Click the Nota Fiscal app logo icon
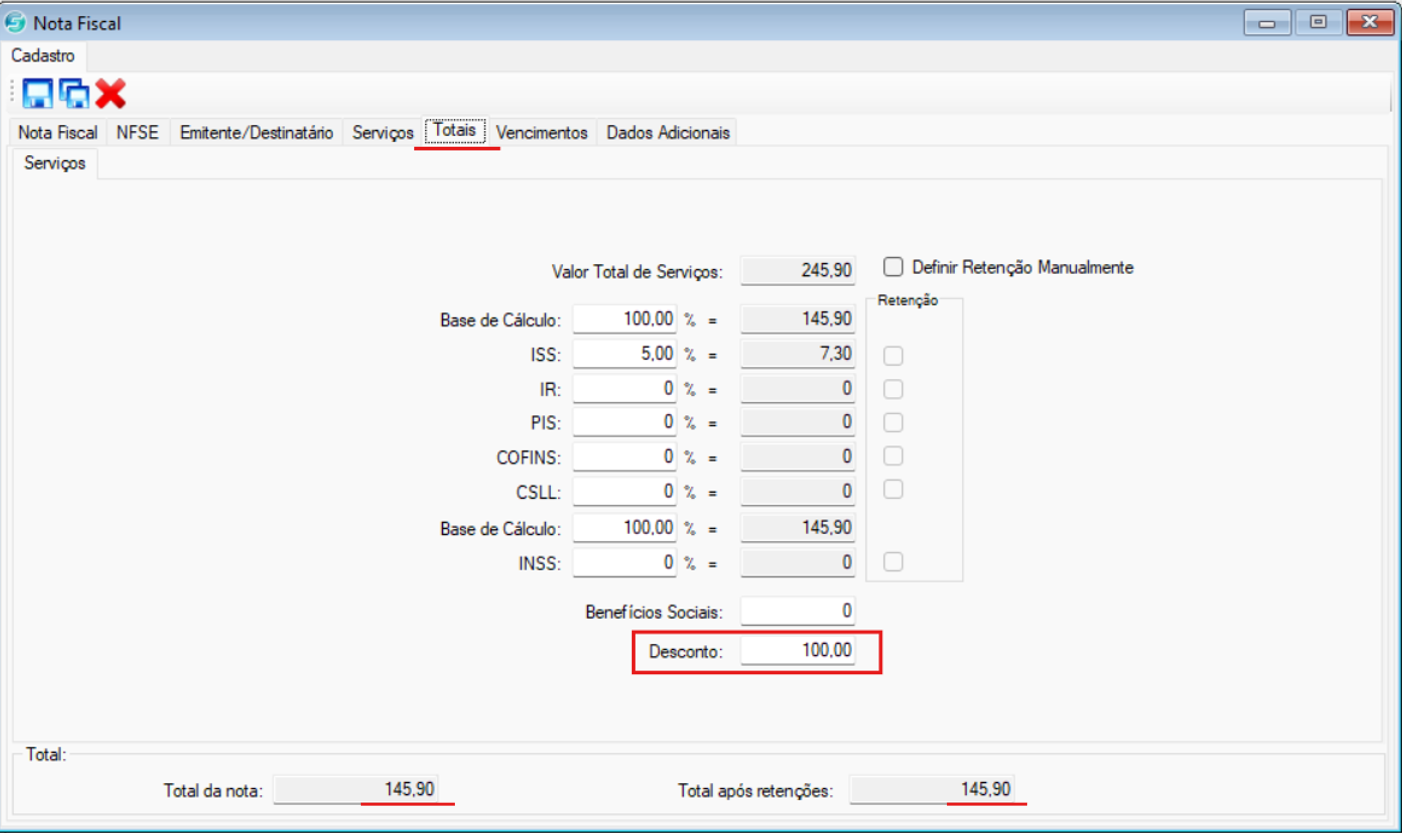 coord(17,22)
